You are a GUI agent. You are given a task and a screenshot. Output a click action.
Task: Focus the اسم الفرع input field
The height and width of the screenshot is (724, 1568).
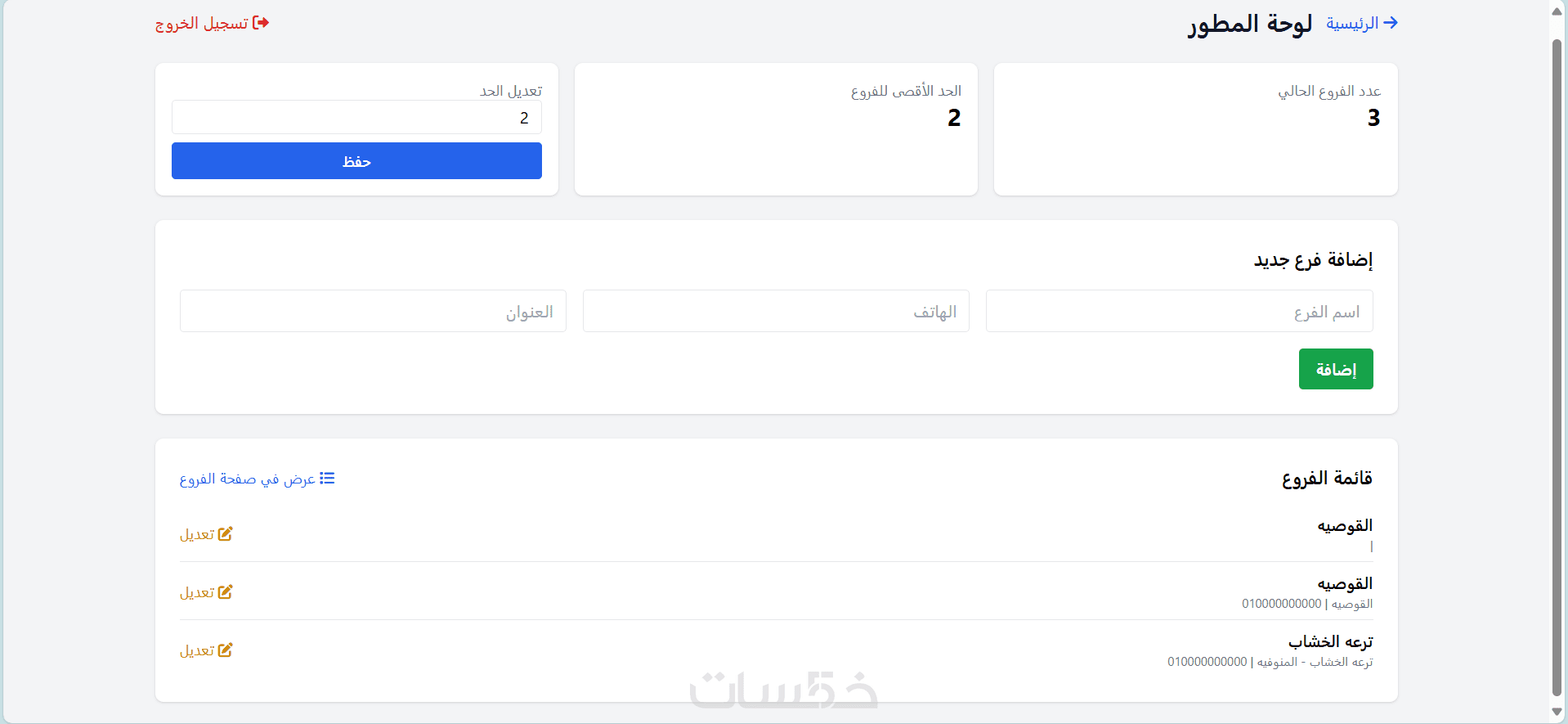[x=1179, y=311]
